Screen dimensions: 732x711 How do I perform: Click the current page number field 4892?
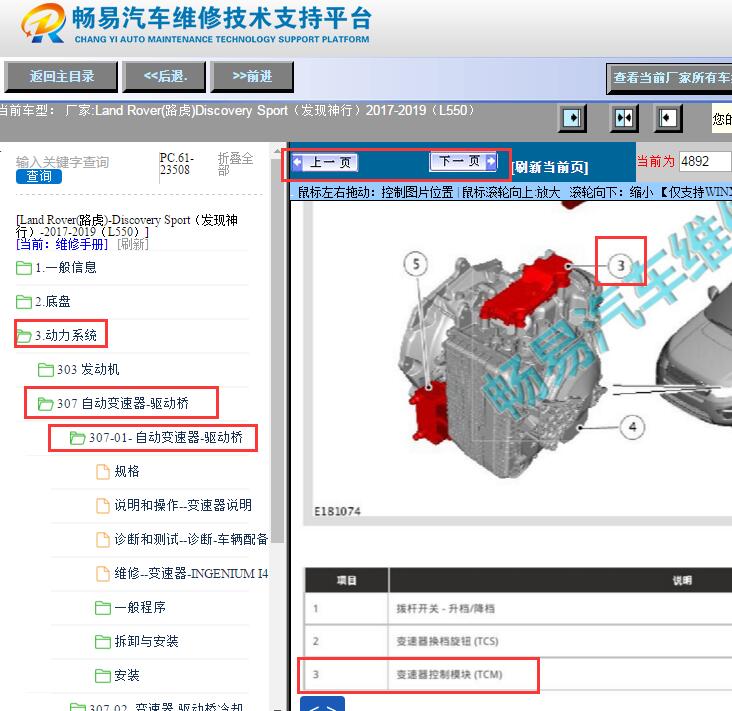(x=705, y=162)
